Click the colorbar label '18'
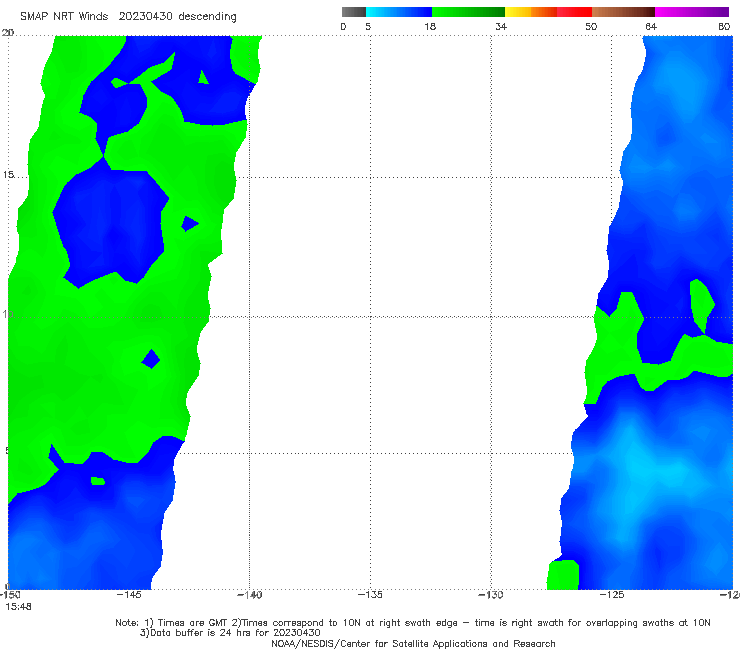The image size is (740, 650). pos(430,27)
